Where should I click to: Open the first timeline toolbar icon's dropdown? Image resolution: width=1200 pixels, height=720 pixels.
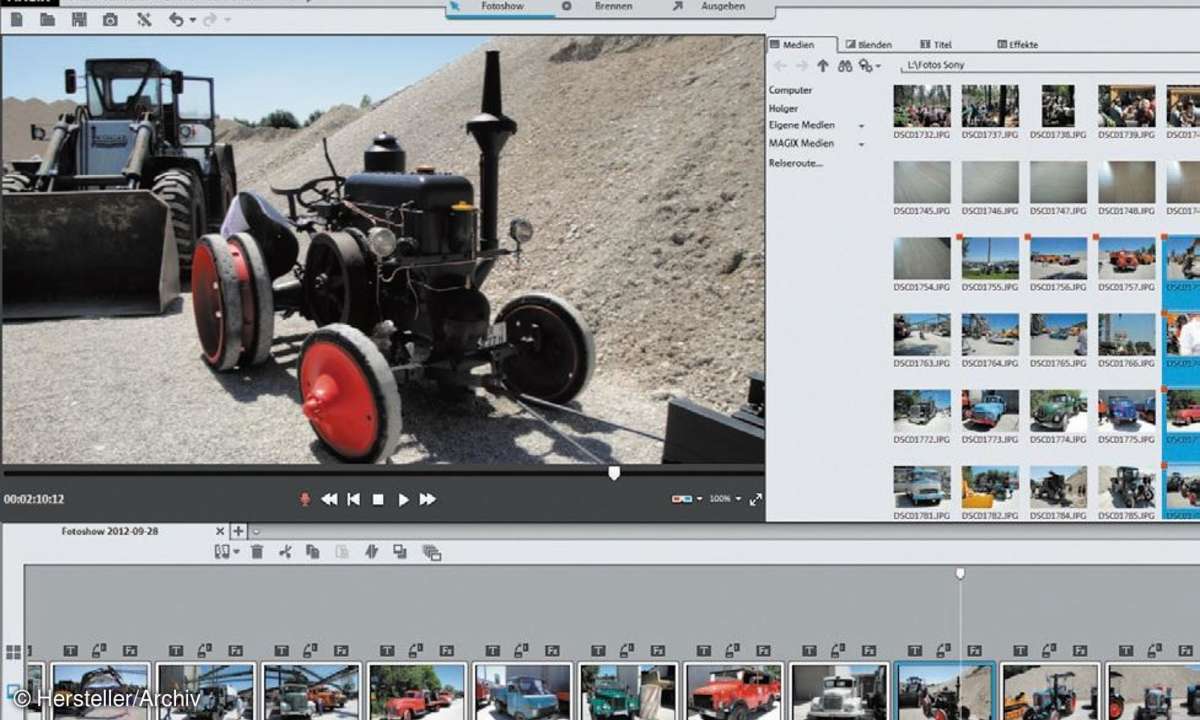(x=236, y=552)
